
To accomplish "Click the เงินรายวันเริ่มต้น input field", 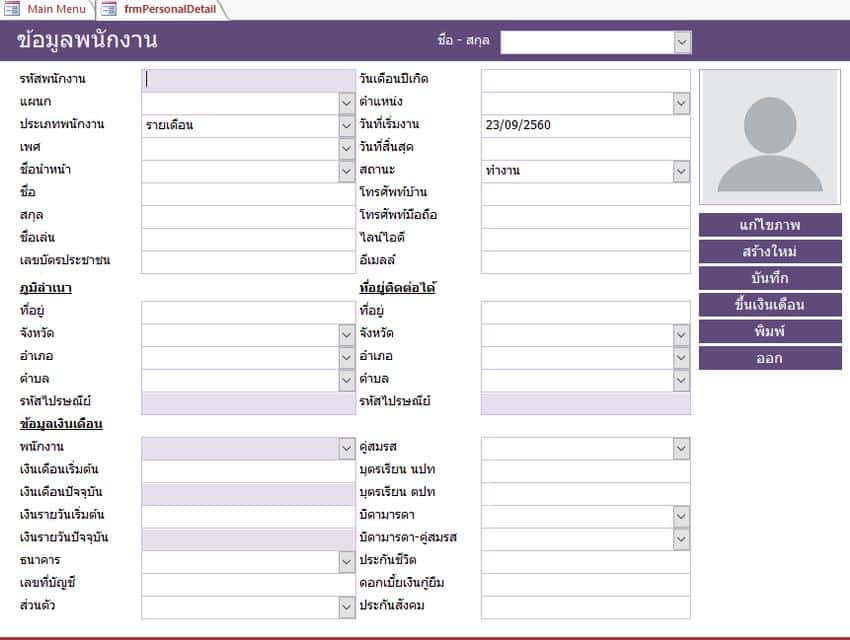I will (248, 516).
